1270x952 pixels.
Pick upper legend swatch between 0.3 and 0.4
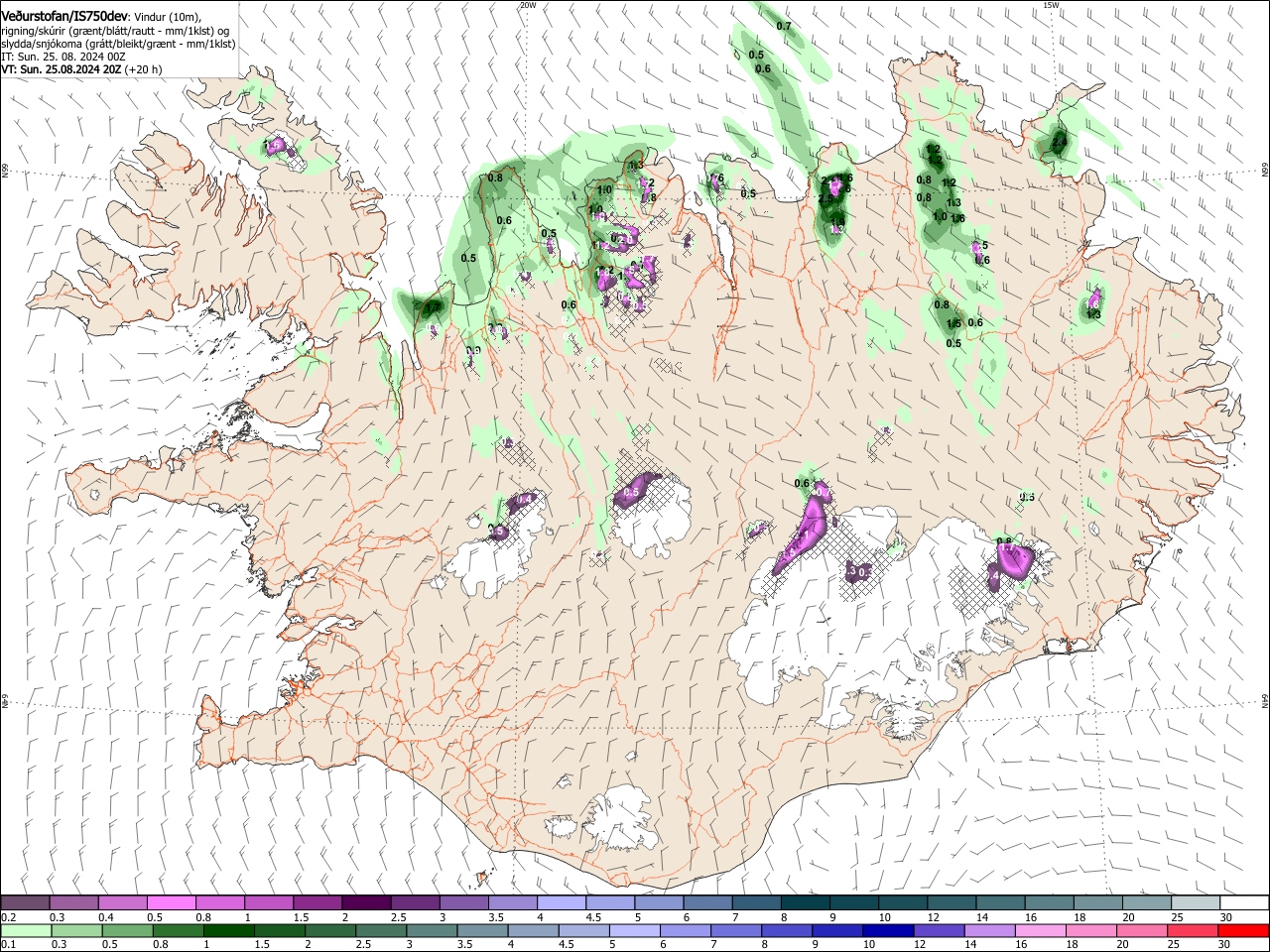73,902
